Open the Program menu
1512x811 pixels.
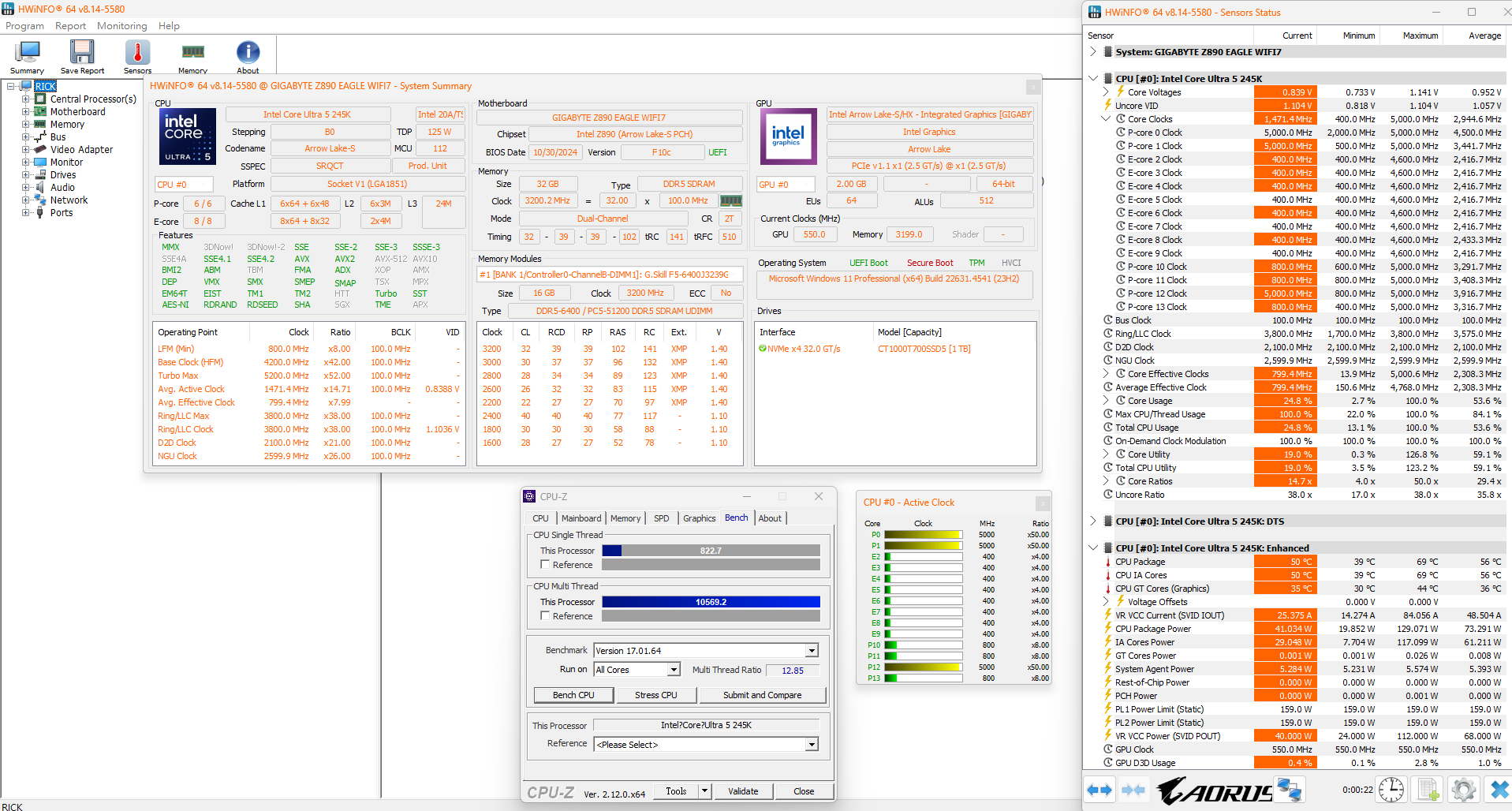(x=25, y=26)
